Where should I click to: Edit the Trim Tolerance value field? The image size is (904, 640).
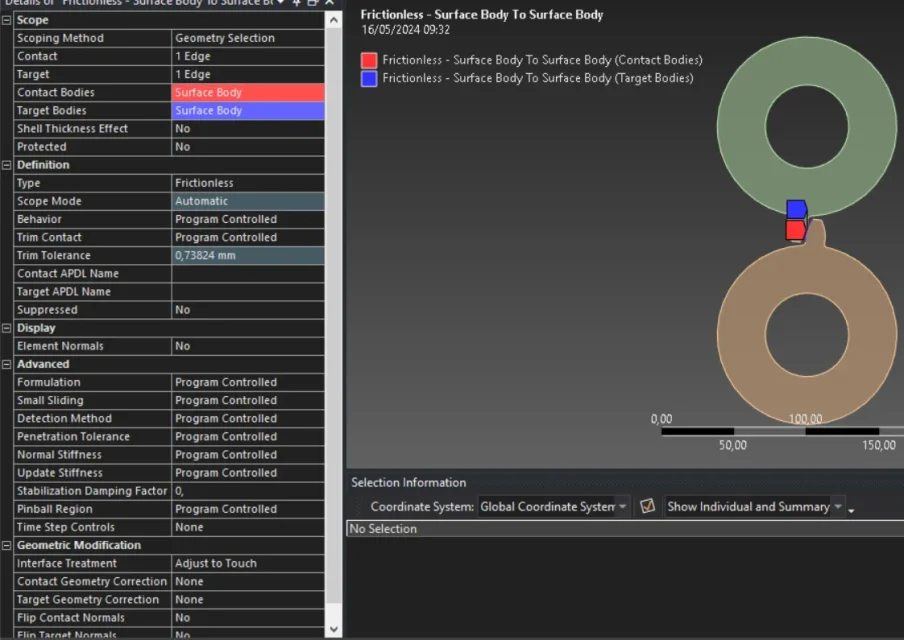pos(248,255)
